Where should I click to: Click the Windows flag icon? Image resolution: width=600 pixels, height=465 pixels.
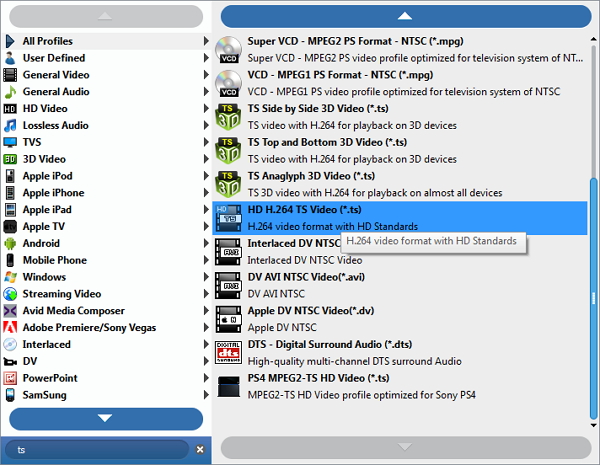pyautogui.click(x=10, y=277)
